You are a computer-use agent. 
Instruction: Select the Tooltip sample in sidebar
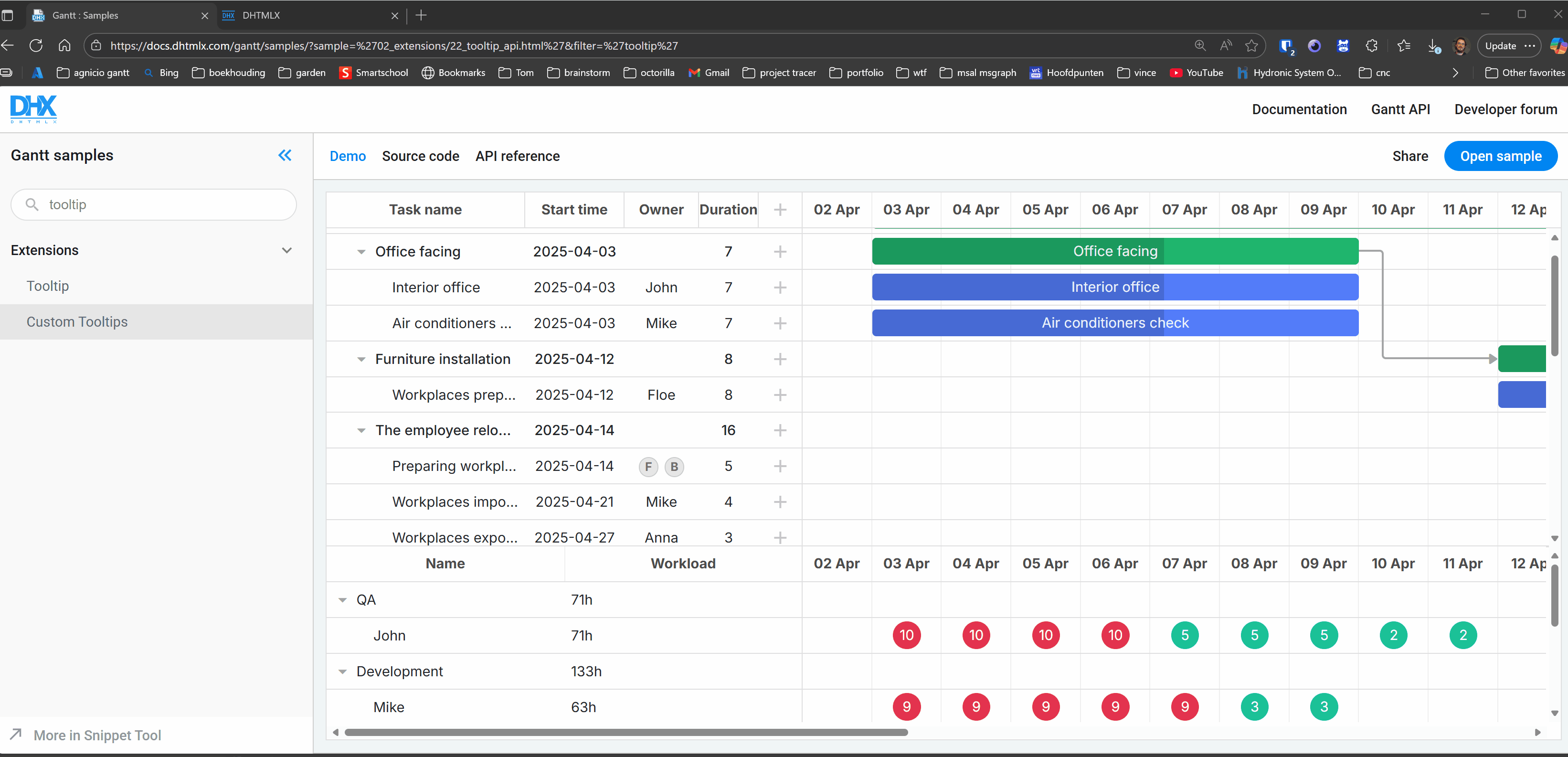[x=47, y=286]
